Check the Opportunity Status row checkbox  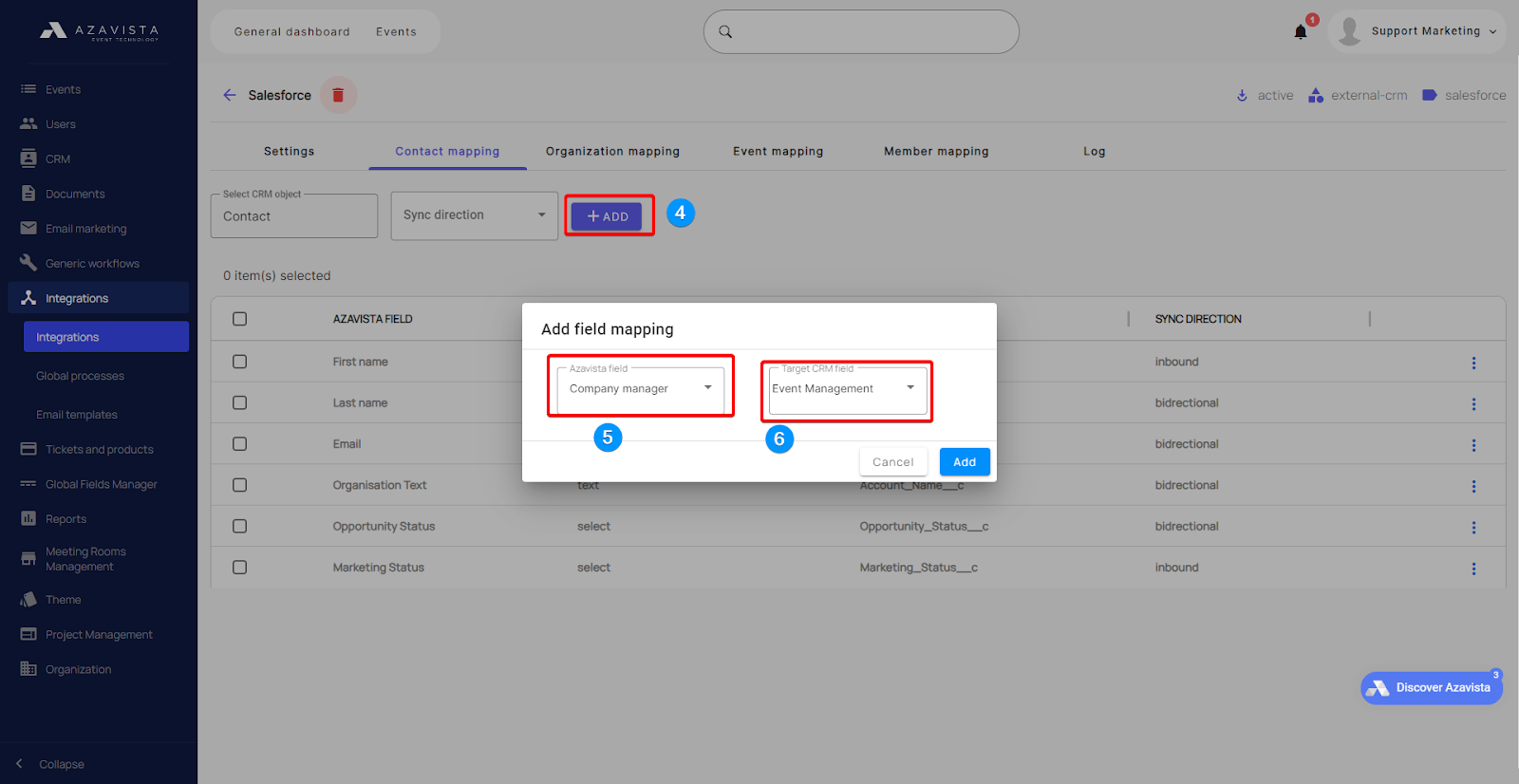point(239,526)
